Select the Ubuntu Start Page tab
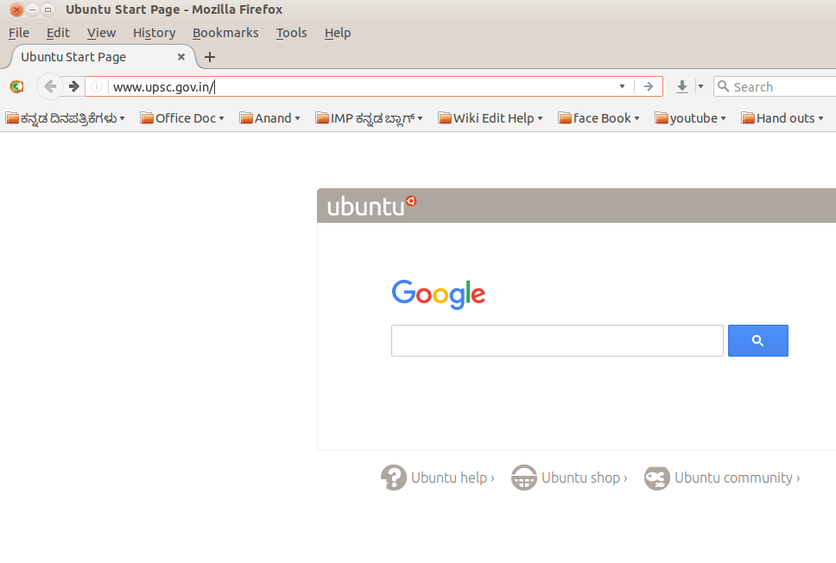836x563 pixels. (x=90, y=57)
